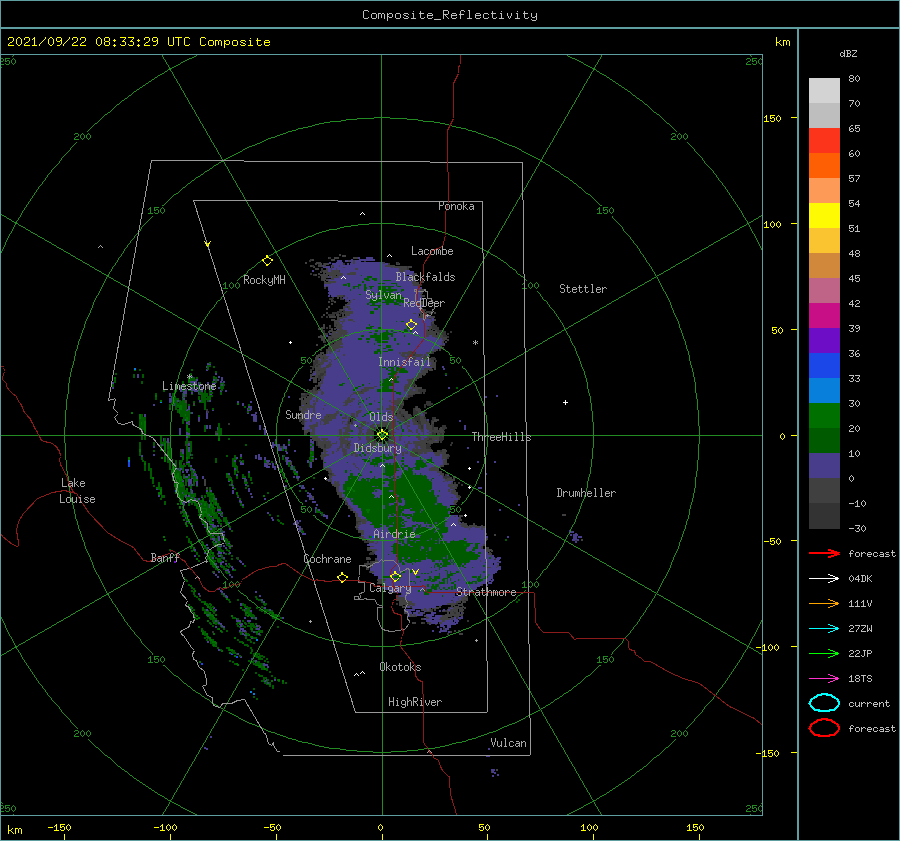900x841 pixels.
Task: Click the yellow diamond marker above Calgary
Action: coord(395,576)
